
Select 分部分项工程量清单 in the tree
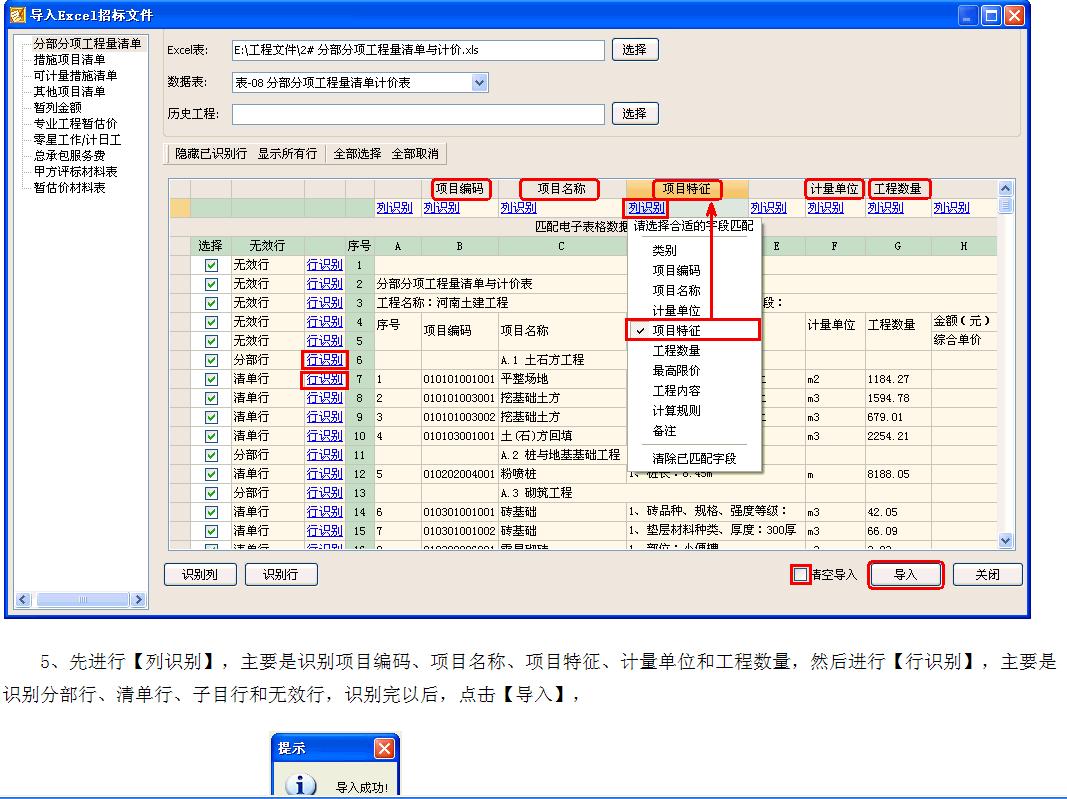87,44
